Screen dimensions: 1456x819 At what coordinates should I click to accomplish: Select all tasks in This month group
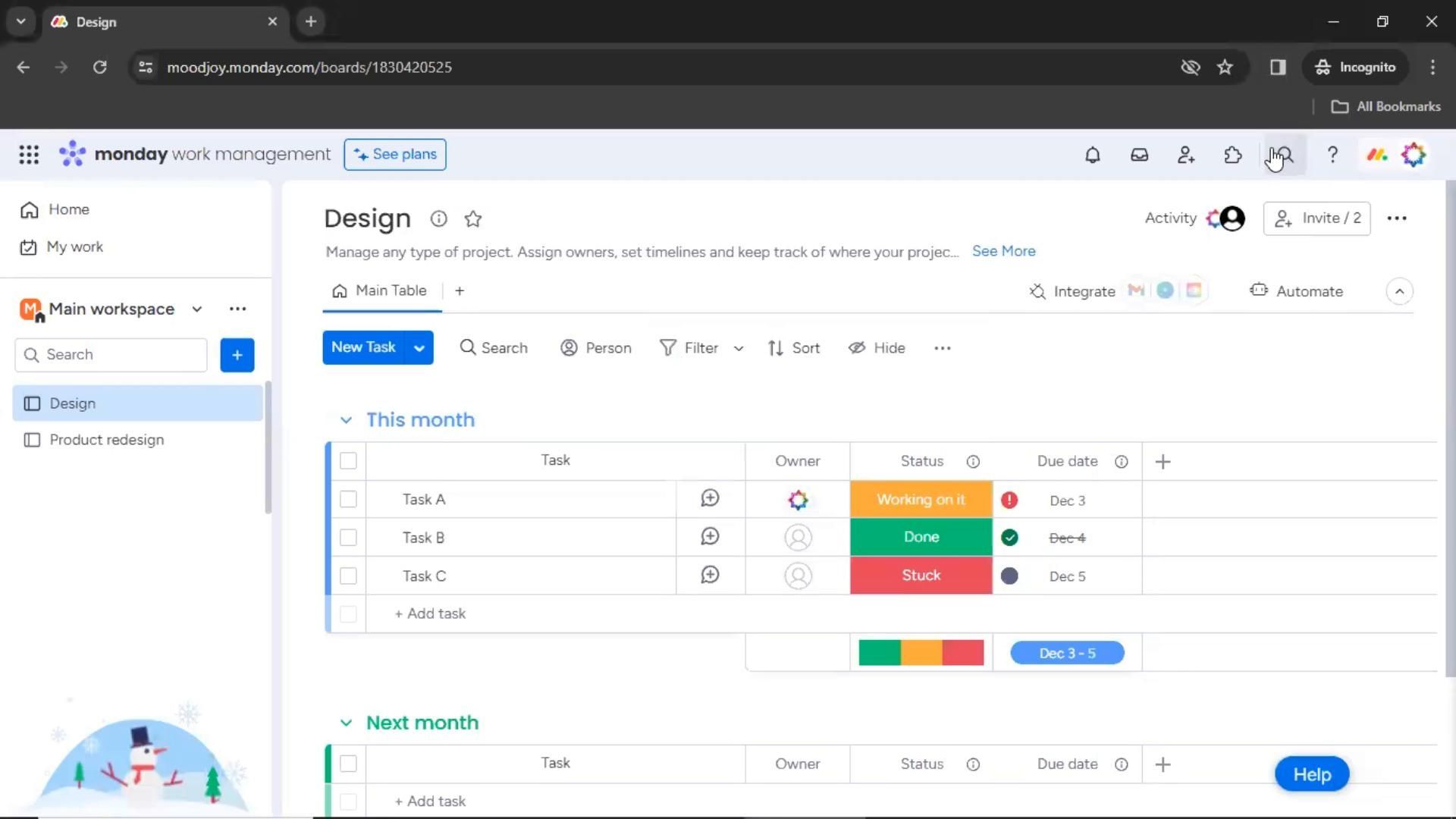point(348,461)
